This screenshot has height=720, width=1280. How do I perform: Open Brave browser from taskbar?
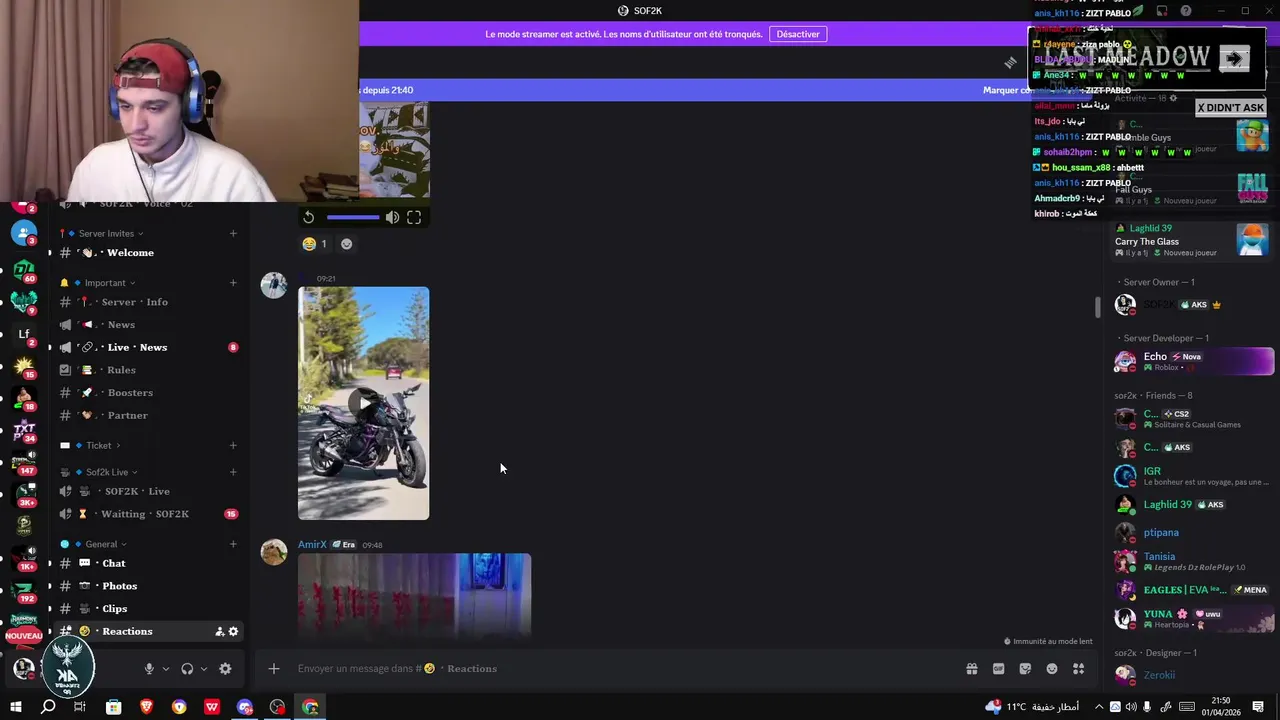click(147, 707)
